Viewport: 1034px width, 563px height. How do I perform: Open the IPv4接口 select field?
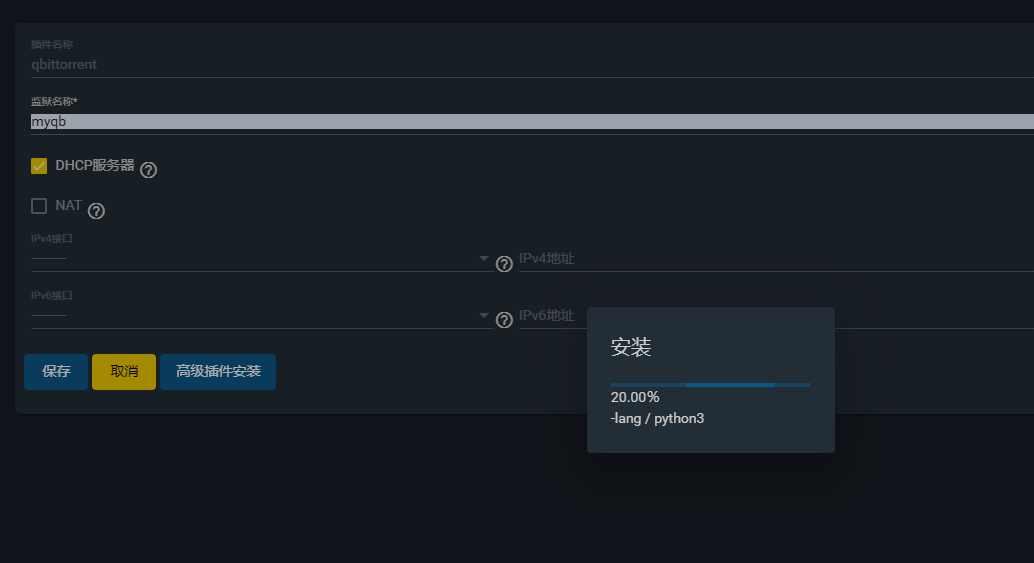262,258
